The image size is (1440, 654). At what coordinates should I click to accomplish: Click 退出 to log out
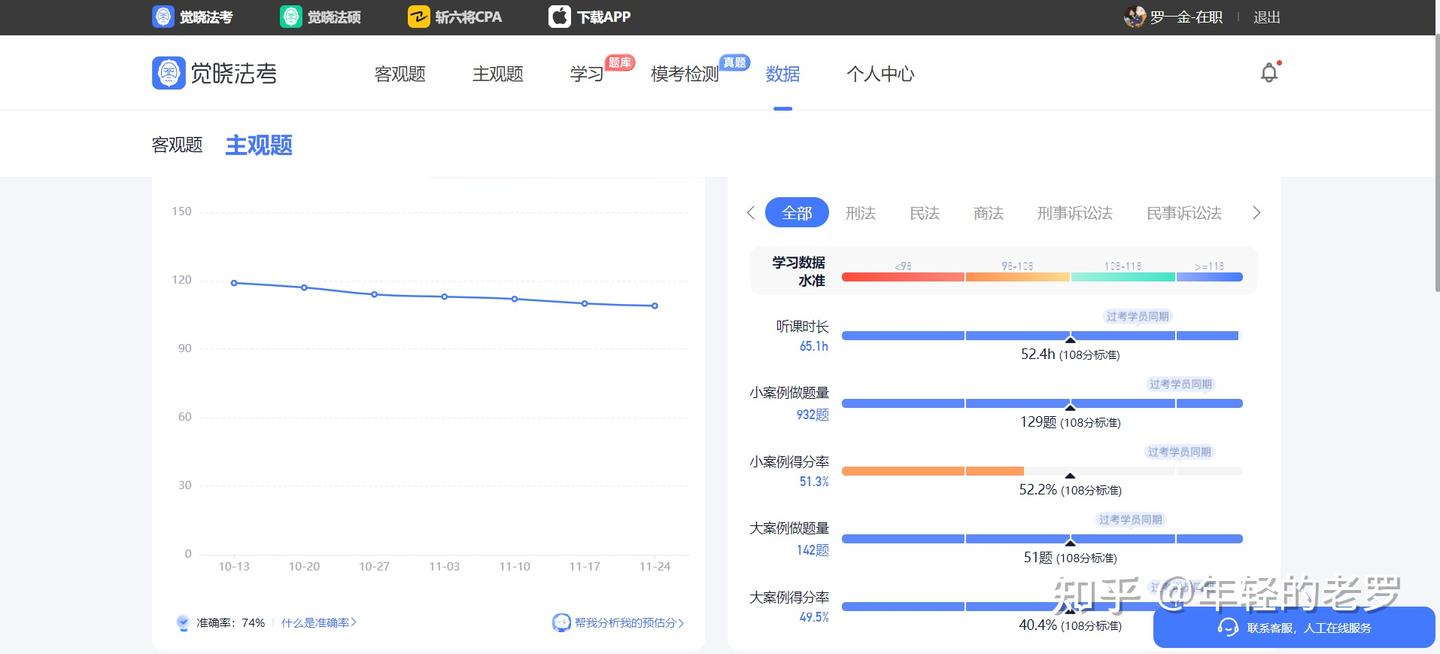(x=1267, y=17)
